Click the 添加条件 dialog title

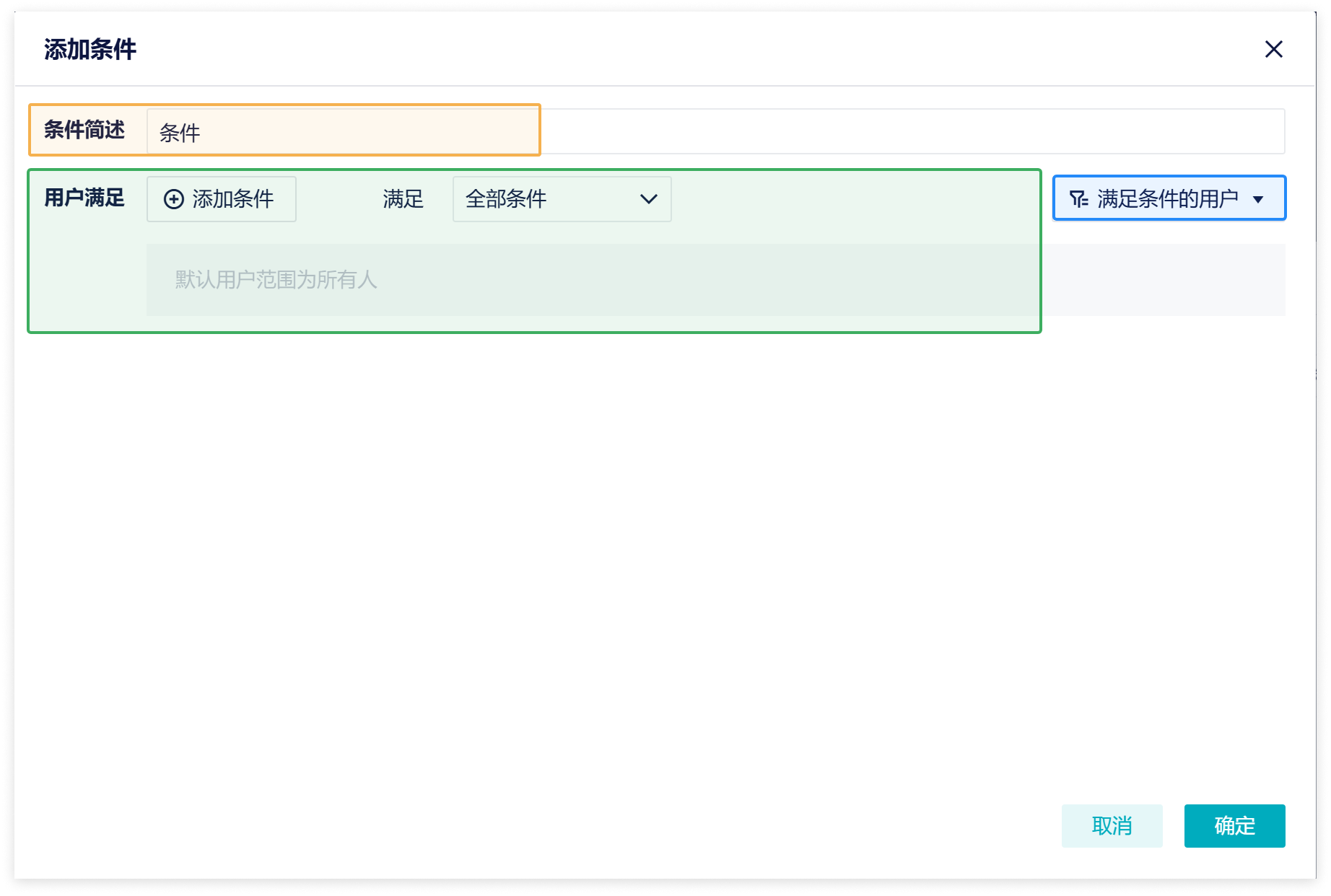click(x=90, y=49)
